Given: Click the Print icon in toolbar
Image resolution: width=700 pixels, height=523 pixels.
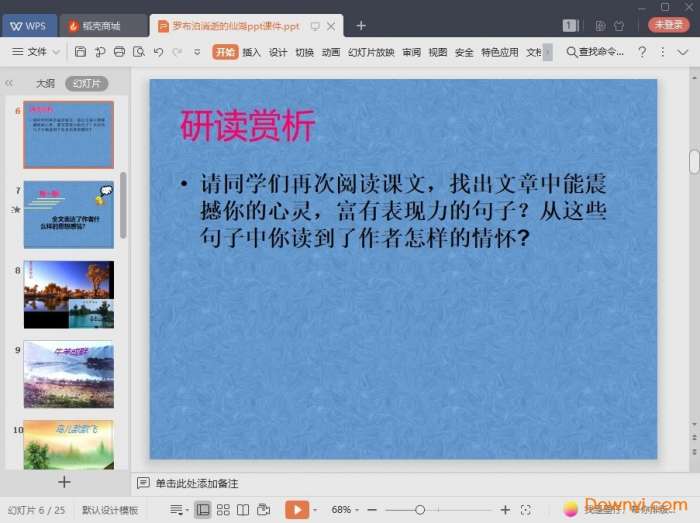Looking at the screenshot, I should point(119,52).
